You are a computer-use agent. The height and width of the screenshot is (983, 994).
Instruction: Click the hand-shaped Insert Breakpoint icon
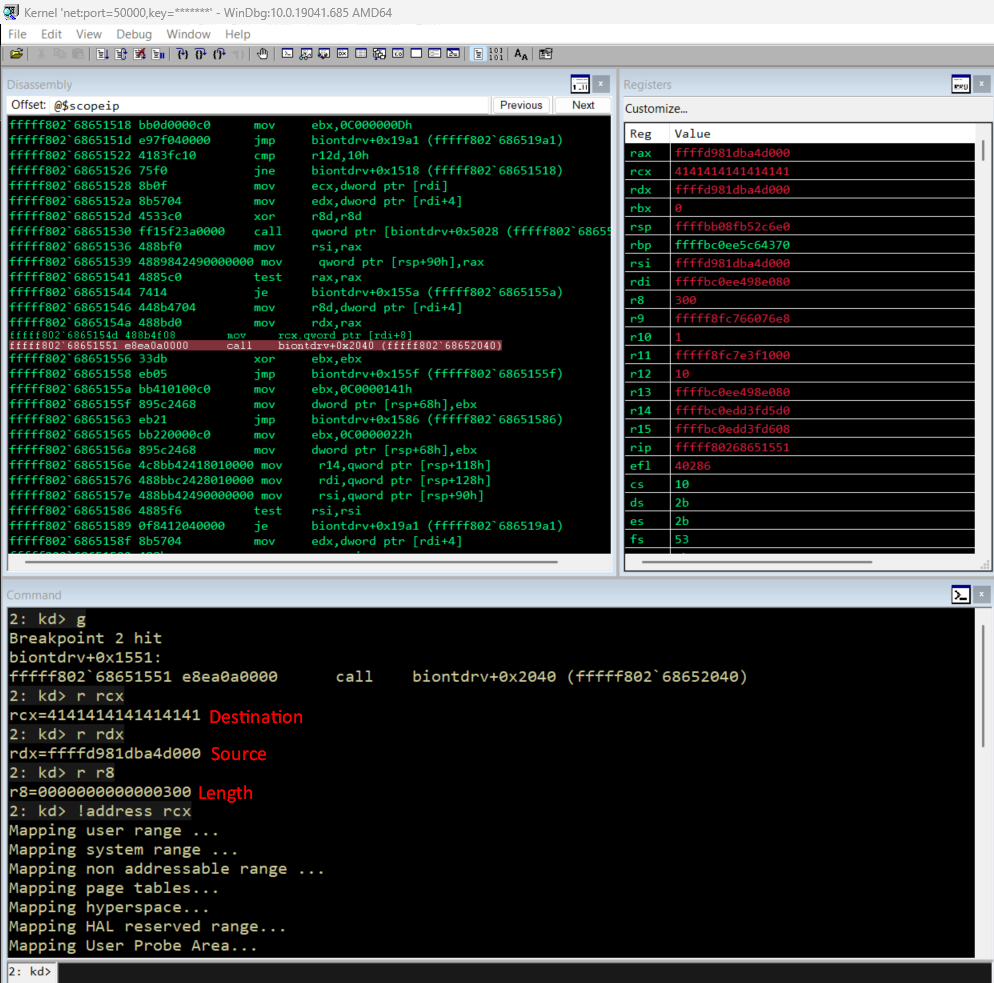pyautogui.click(x=262, y=54)
